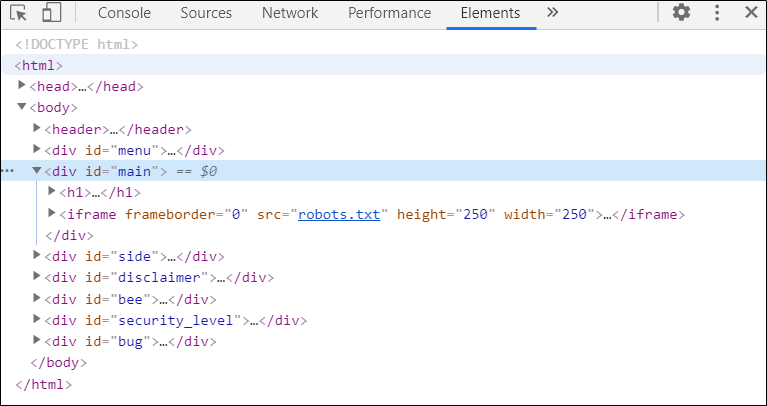Expand the div id="bug" node
Viewport: 767px width, 406px height.
[x=37, y=340]
